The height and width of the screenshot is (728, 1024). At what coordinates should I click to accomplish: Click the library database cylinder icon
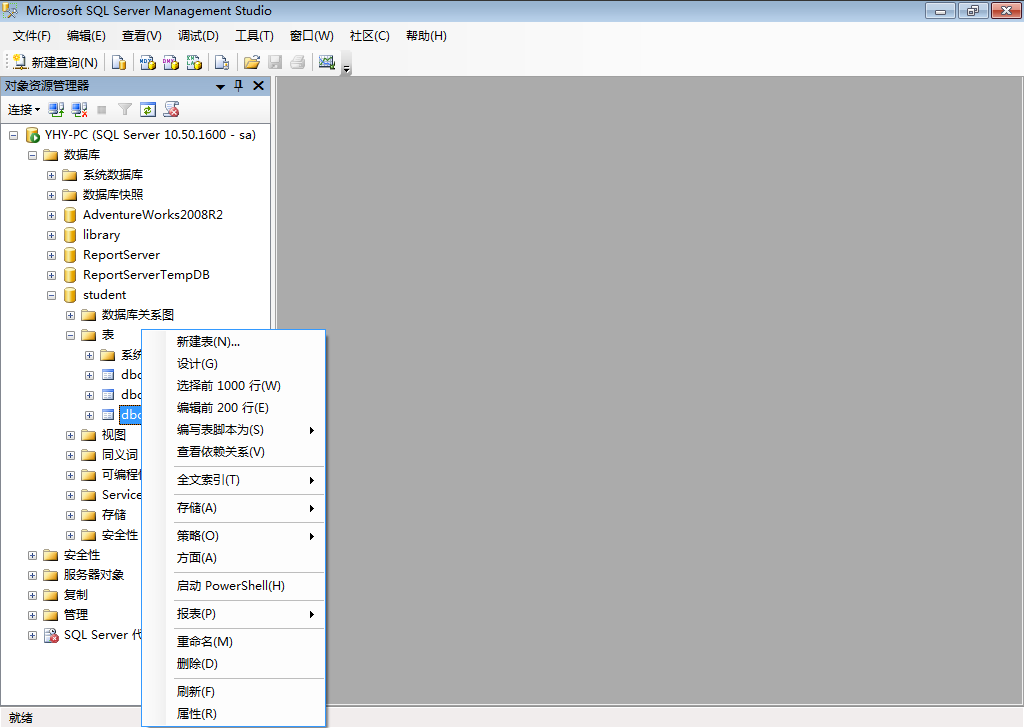pyautogui.click(x=70, y=235)
